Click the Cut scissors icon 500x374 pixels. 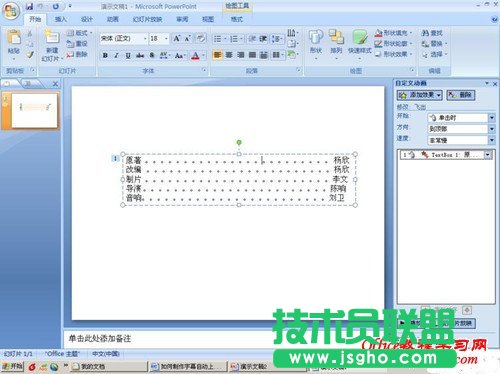30,33
